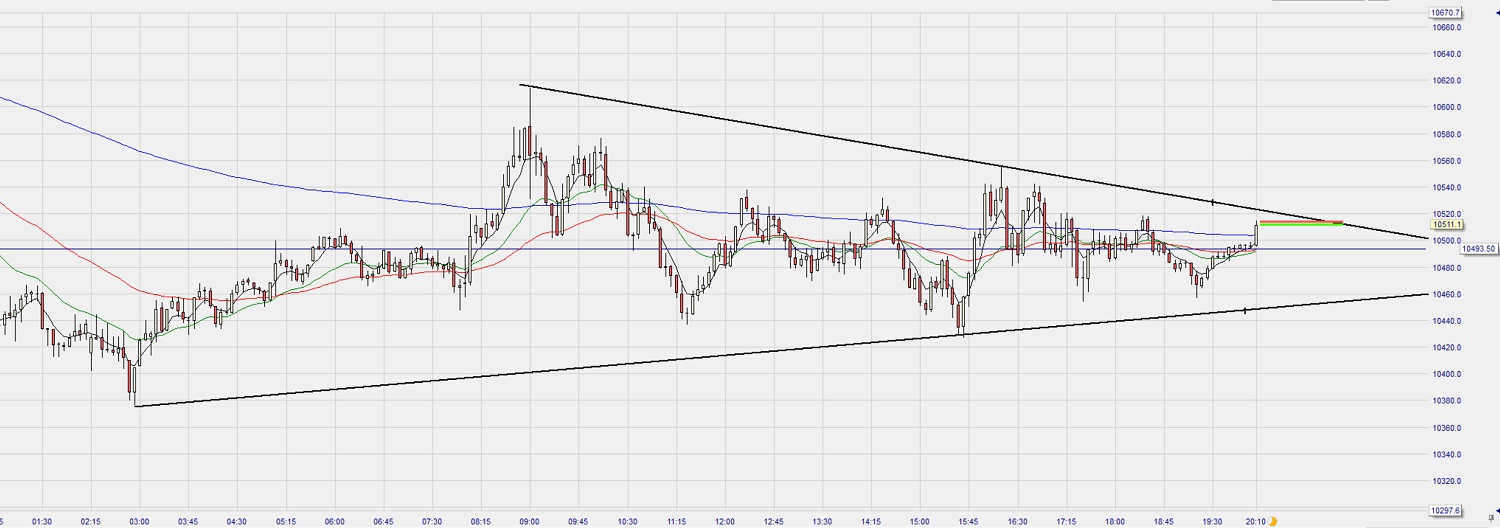Click the anchor handle on upper trendline
Screen dimensions: 1500x528
point(1213,202)
